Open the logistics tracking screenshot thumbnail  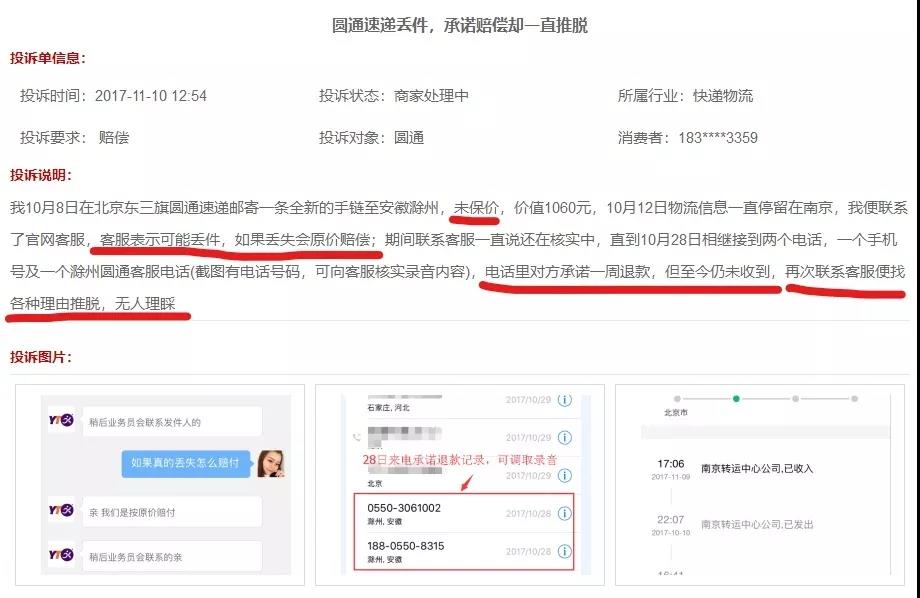pos(760,485)
